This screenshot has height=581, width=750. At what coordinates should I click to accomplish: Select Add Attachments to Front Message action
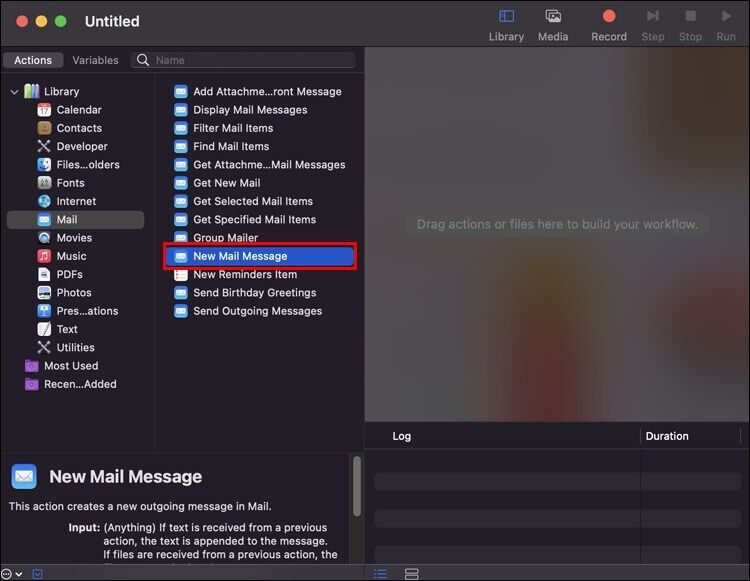pos(260,91)
